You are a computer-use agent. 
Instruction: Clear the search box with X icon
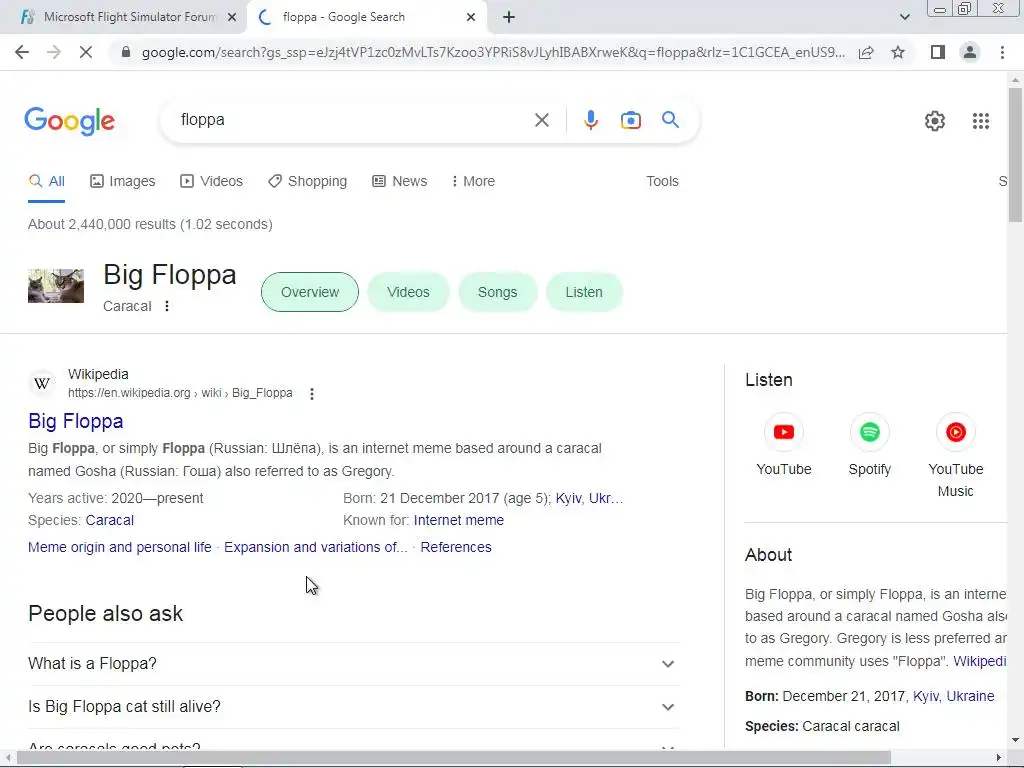(541, 120)
